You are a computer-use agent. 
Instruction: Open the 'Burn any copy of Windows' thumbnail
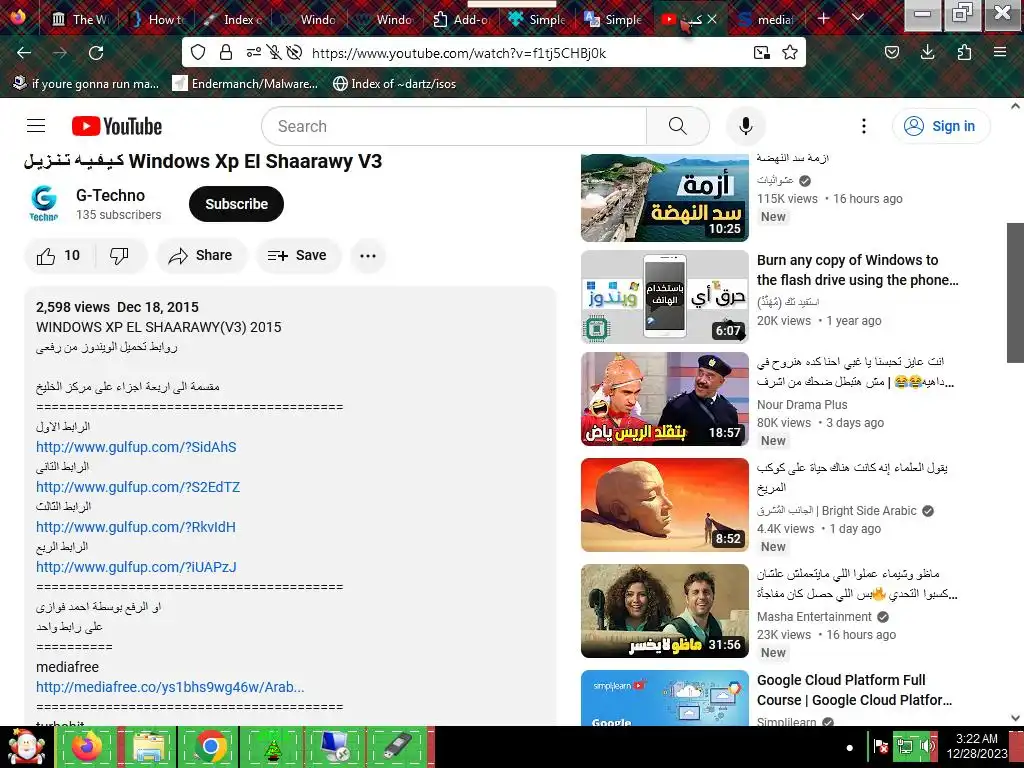665,297
